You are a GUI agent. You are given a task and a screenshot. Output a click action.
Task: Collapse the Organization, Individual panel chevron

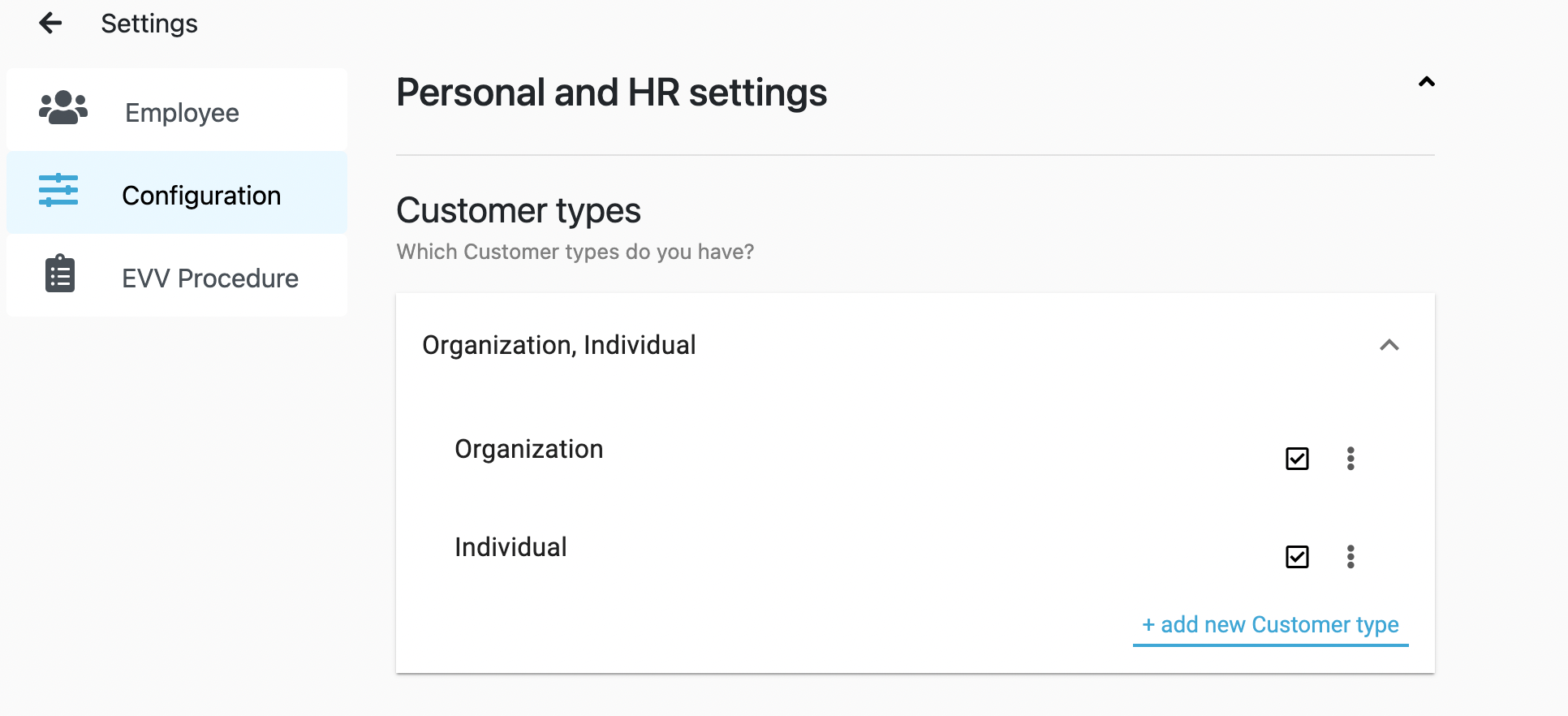click(x=1389, y=345)
